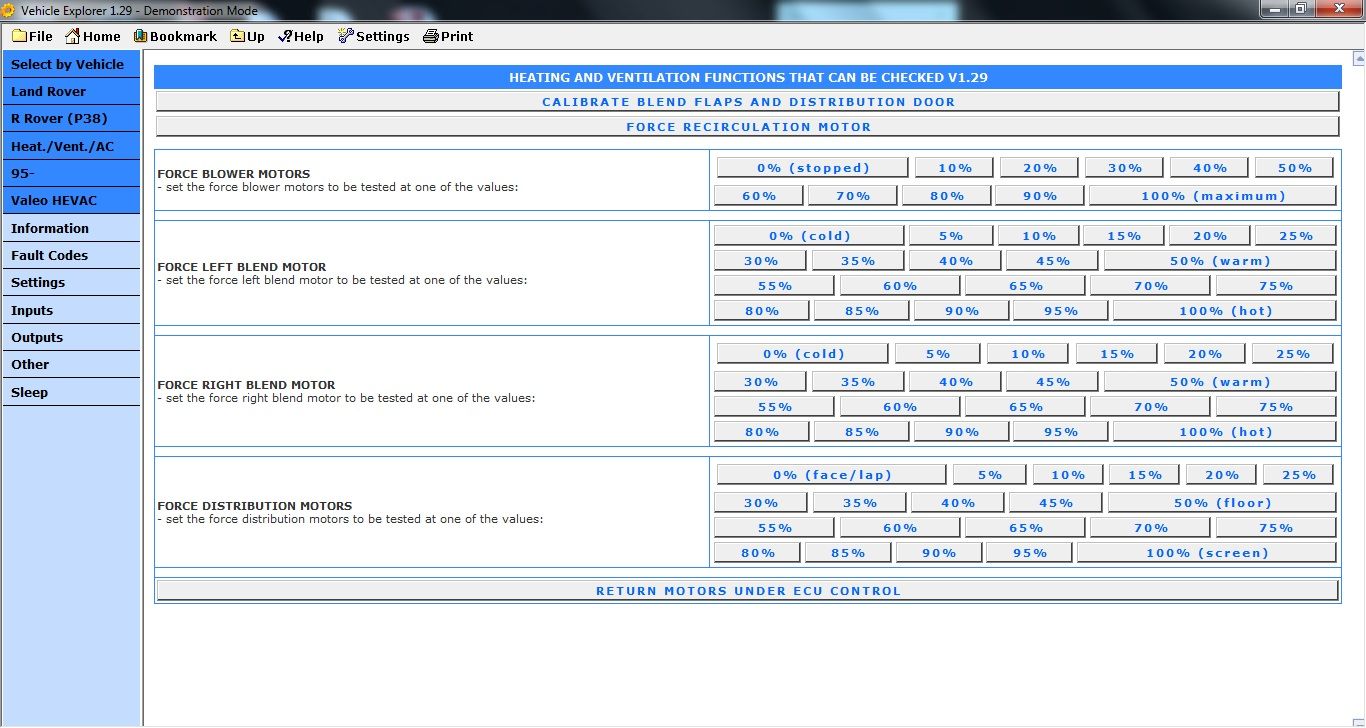The height and width of the screenshot is (728, 1366).
Task: Click the Home house icon
Action: pyautogui.click(x=73, y=36)
